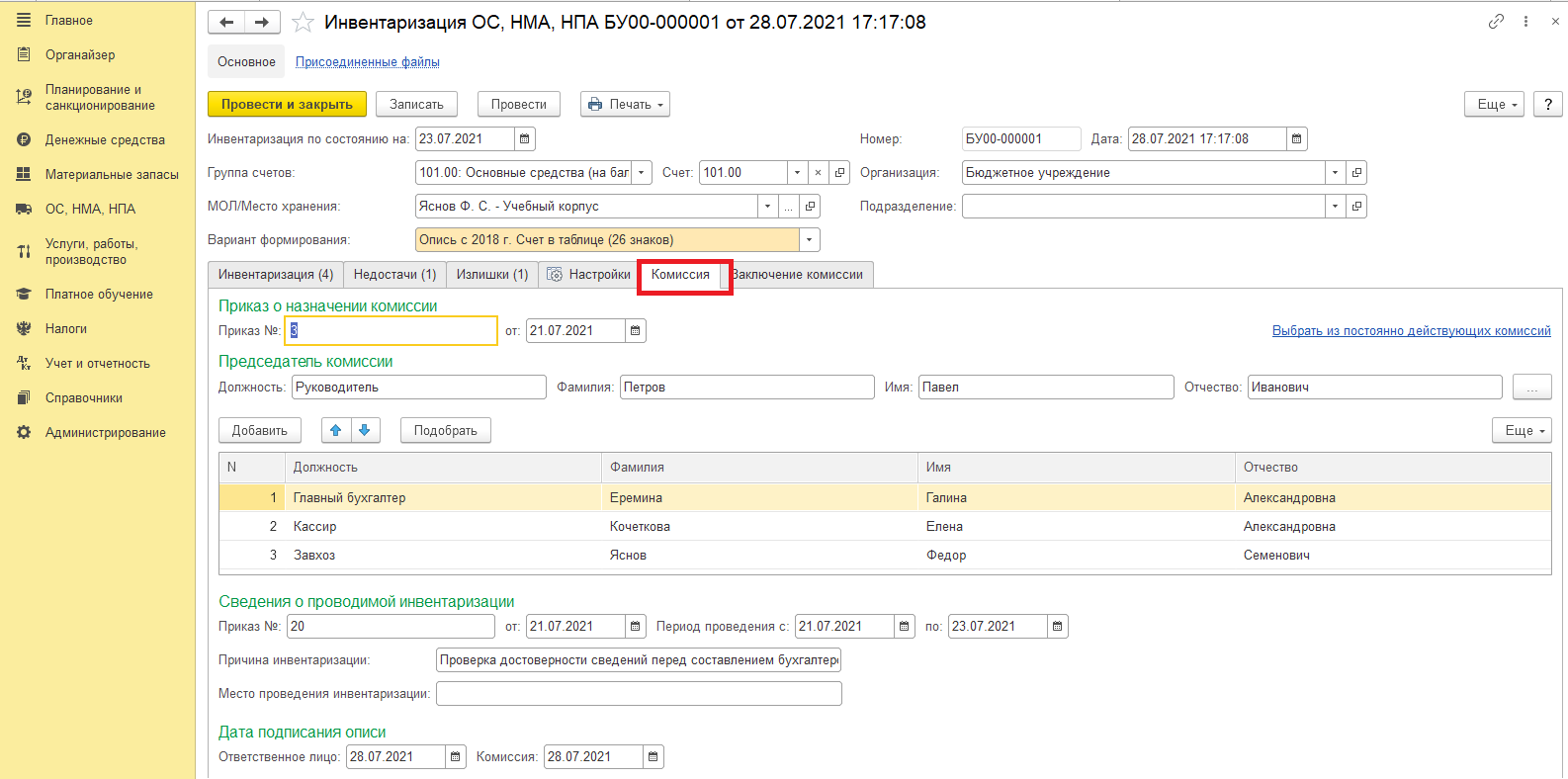Click the back navigation arrow
Screen dimensions: 1568x779
point(226,22)
